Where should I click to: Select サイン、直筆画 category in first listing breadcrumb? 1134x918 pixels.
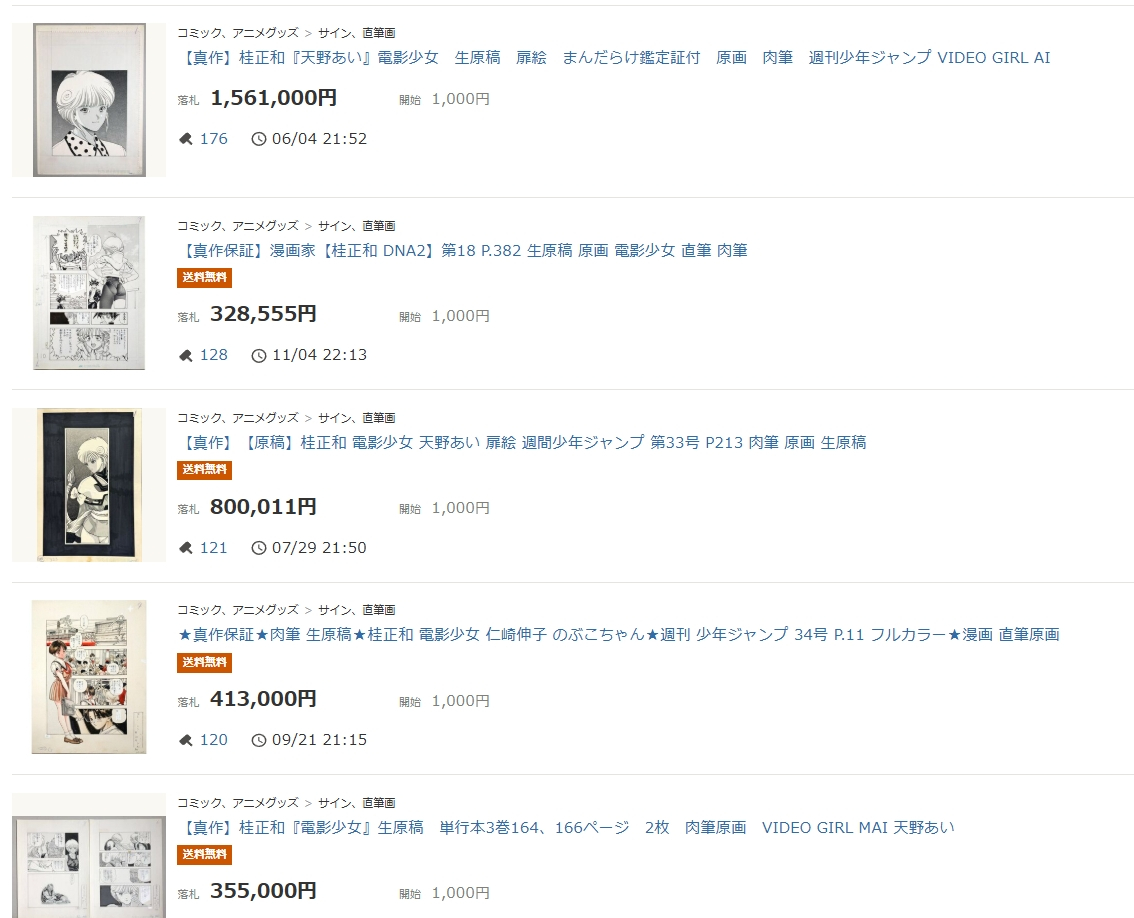click(357, 33)
